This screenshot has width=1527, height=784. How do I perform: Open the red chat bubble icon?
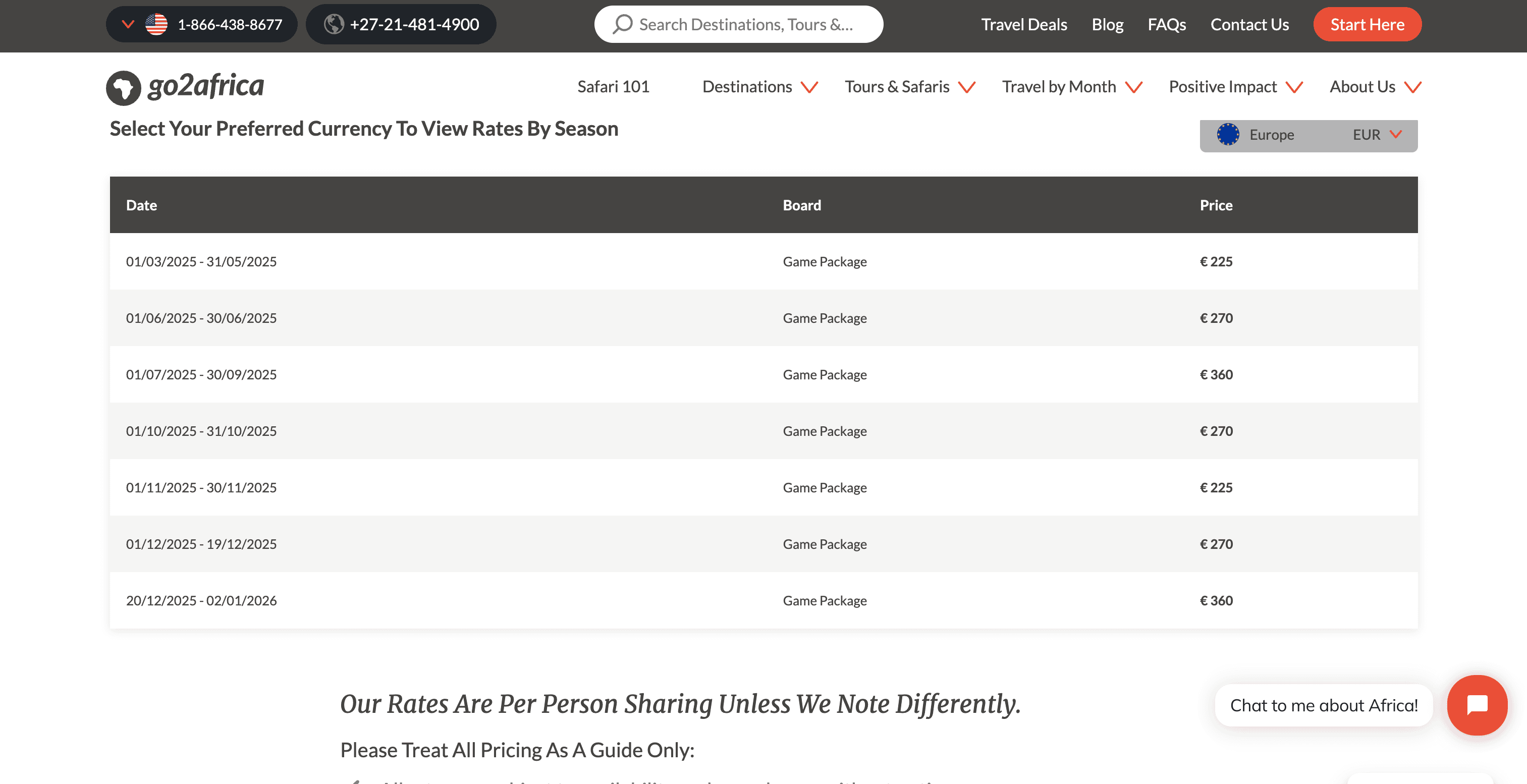(x=1477, y=705)
